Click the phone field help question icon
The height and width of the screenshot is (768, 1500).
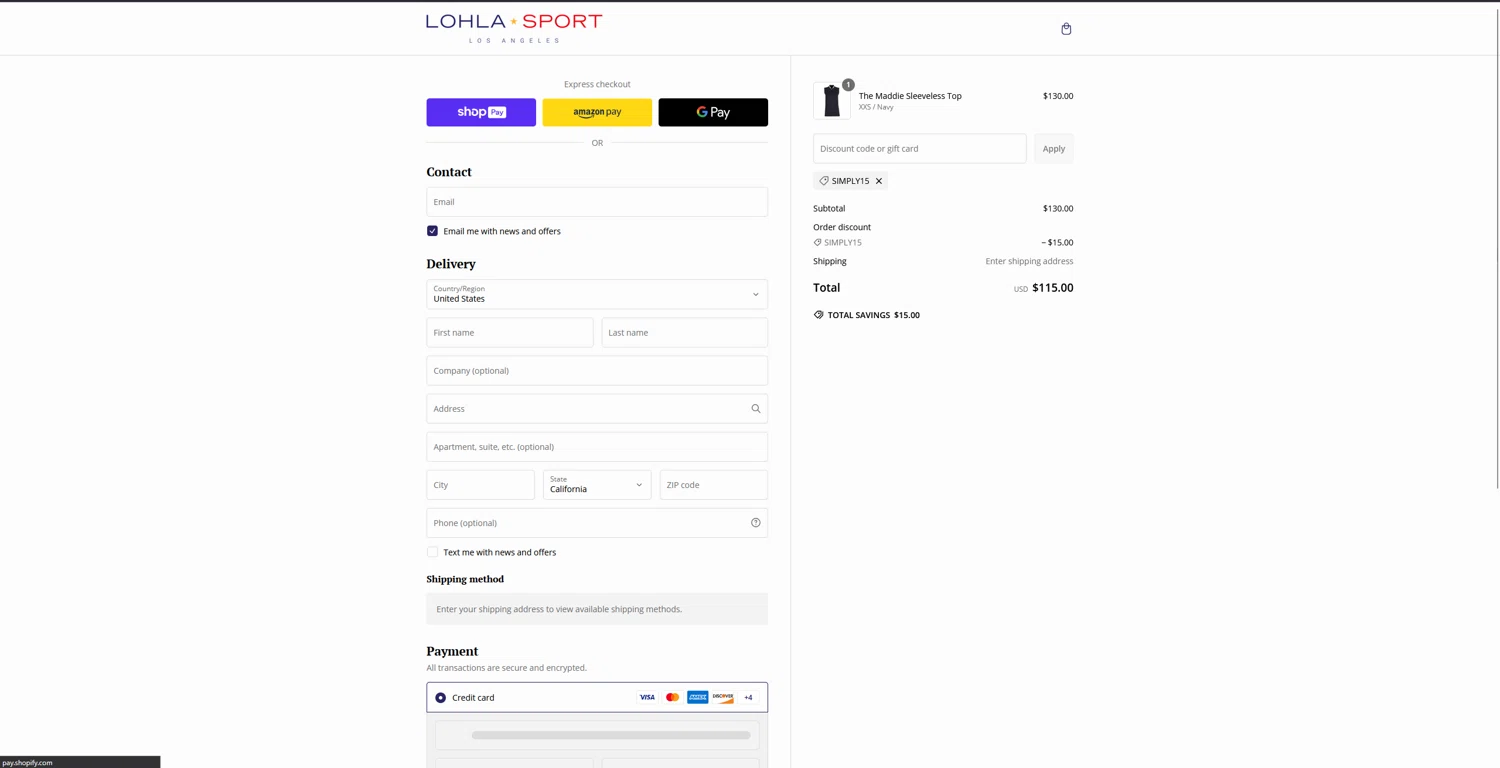coord(756,523)
